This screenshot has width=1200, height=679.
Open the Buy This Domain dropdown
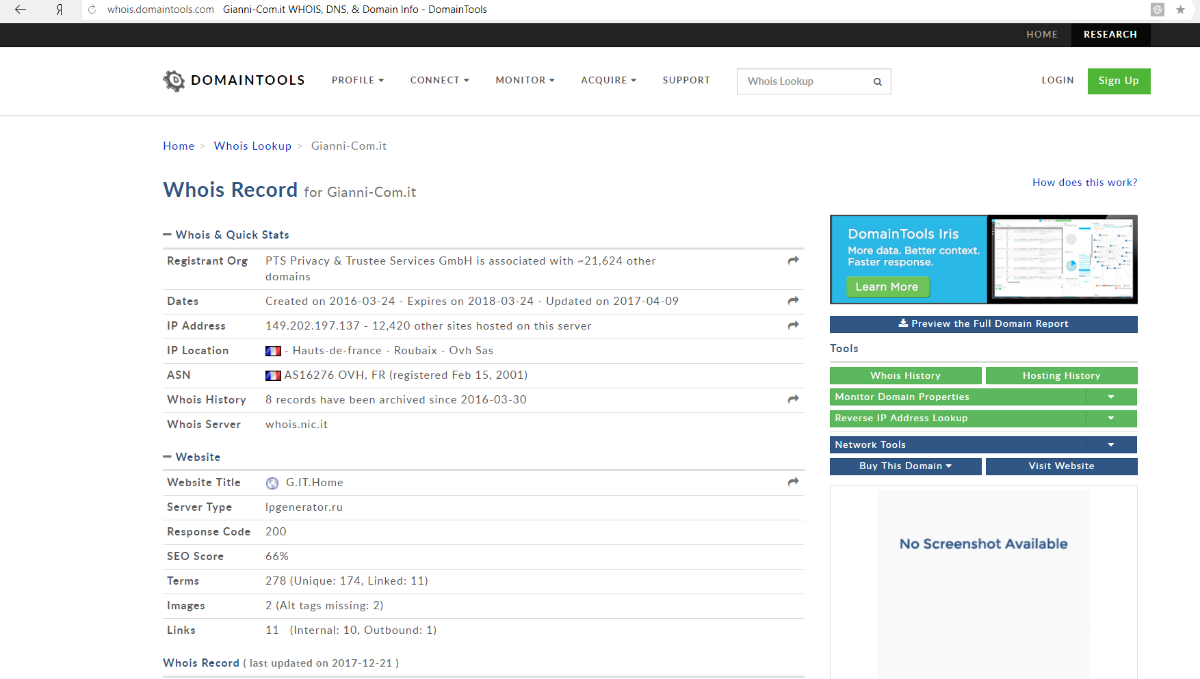coord(906,466)
